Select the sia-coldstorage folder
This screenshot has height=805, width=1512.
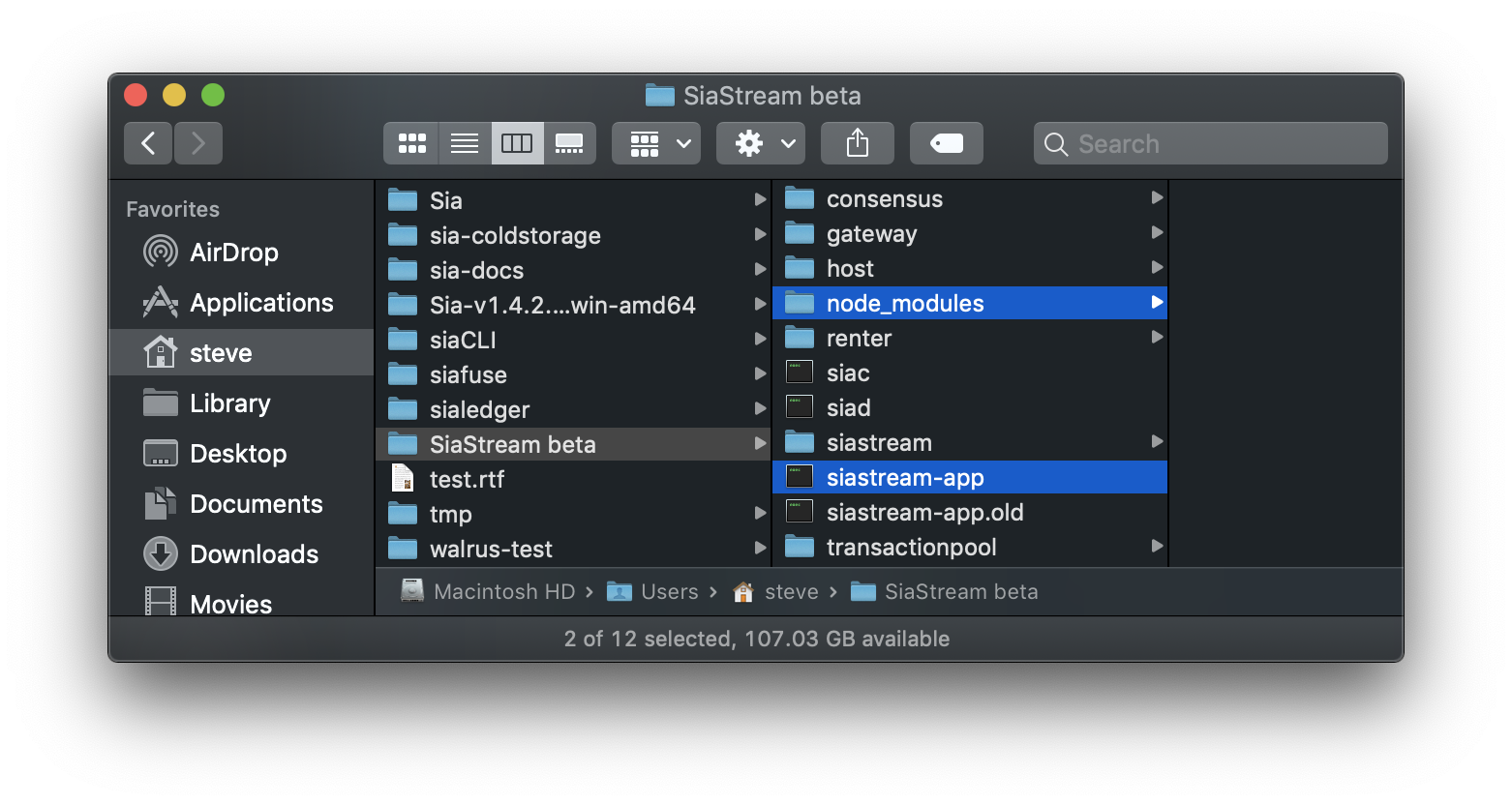coord(573,235)
